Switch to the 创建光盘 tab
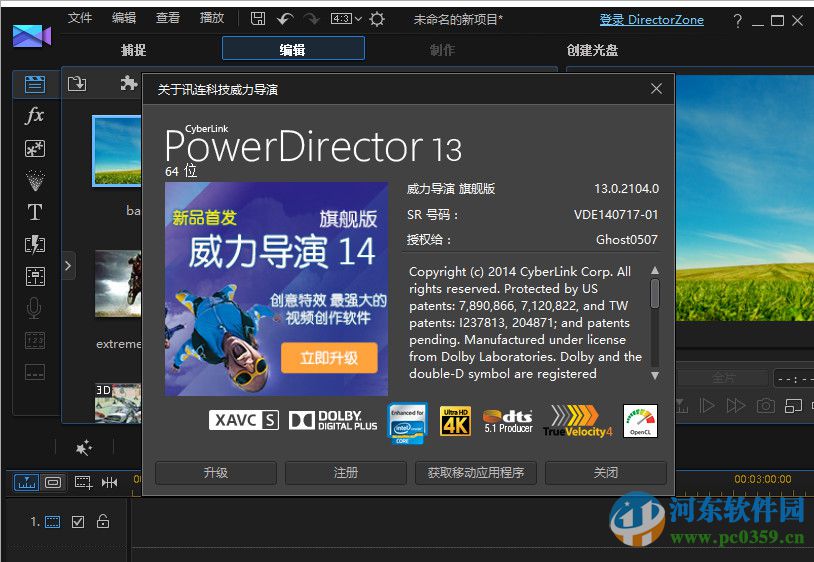Screen dimensions: 814x562 pyautogui.click(x=592, y=50)
